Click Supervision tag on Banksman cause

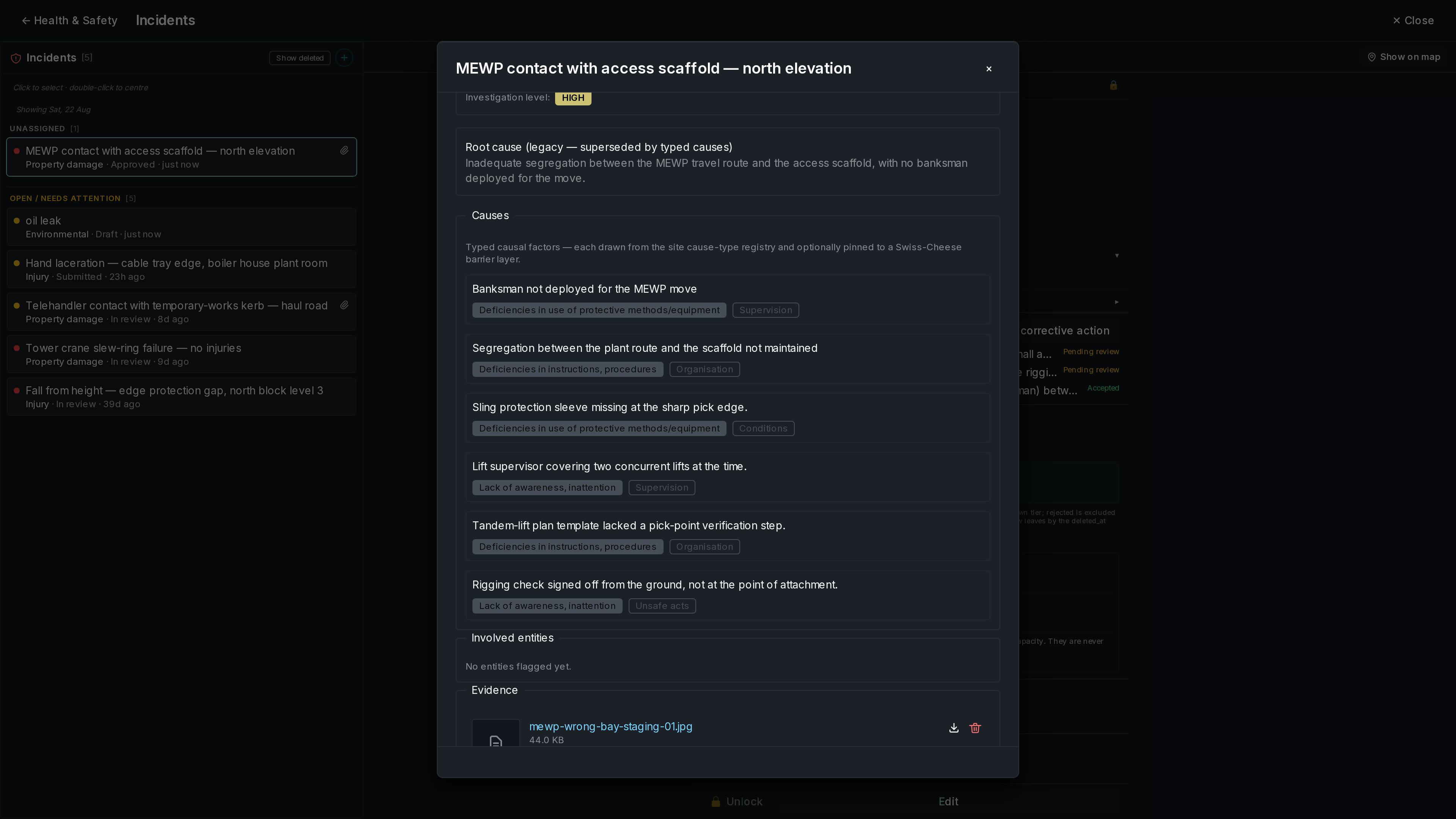[x=765, y=310]
